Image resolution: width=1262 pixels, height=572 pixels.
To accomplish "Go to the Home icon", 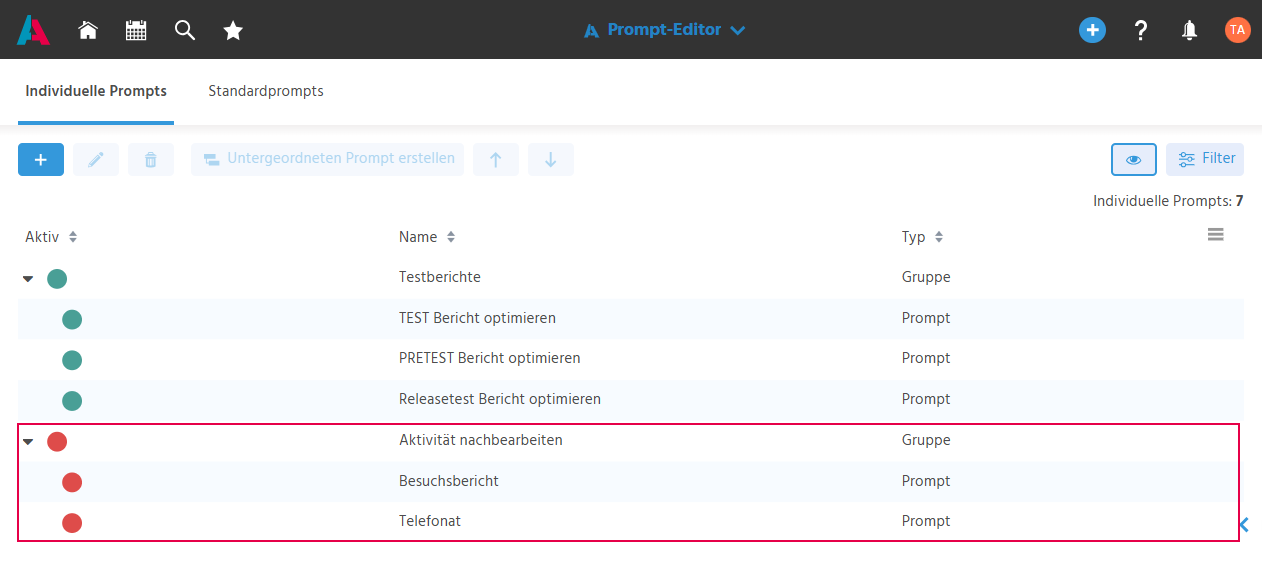I will coord(88,30).
